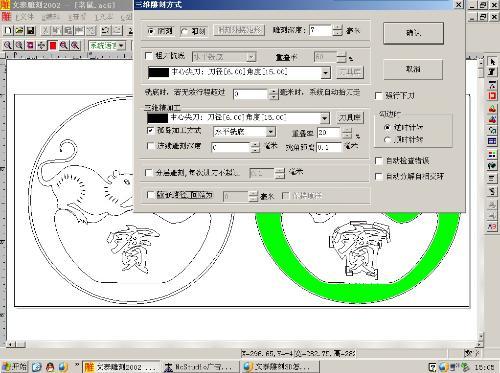Select the arrow pointer tool in right toolbar
500x373 pixels.
[x=492, y=62]
